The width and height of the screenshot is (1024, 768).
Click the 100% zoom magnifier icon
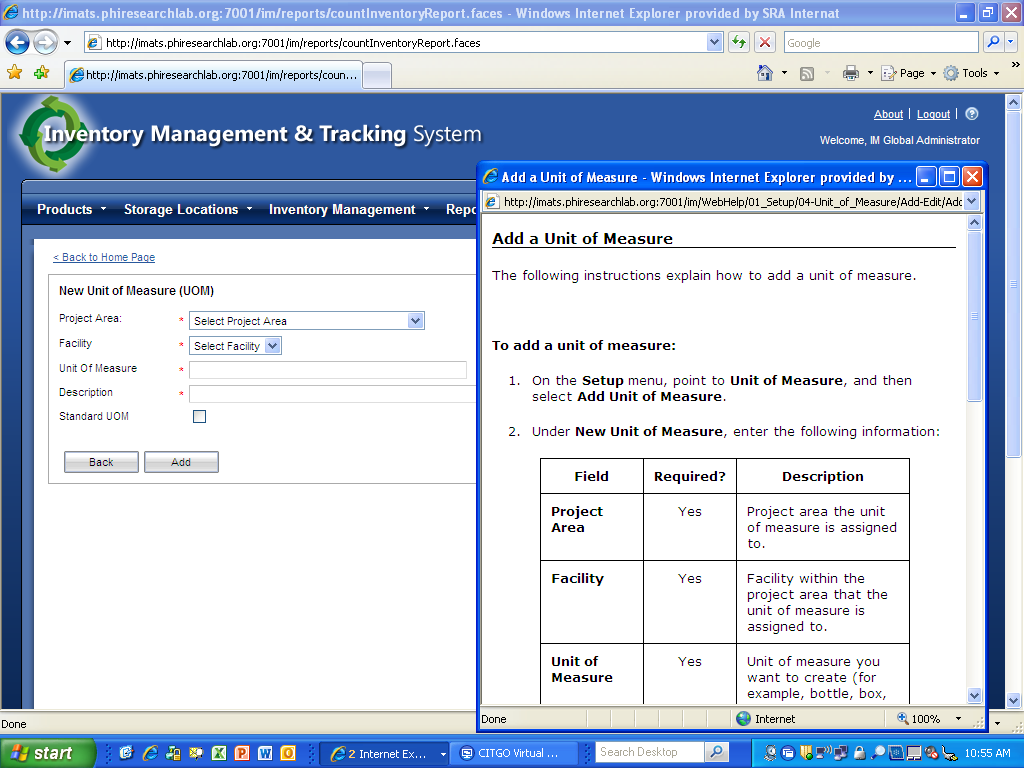pyautogui.click(x=903, y=718)
